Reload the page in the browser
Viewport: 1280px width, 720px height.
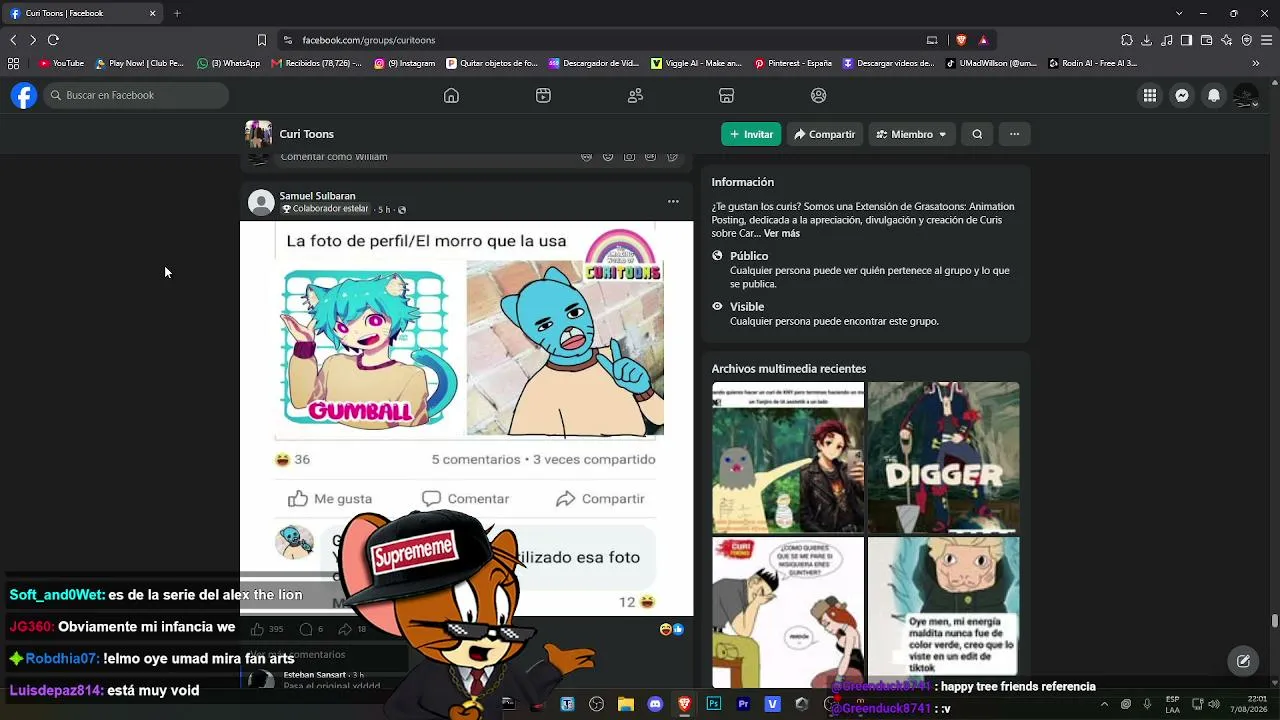tap(53, 40)
